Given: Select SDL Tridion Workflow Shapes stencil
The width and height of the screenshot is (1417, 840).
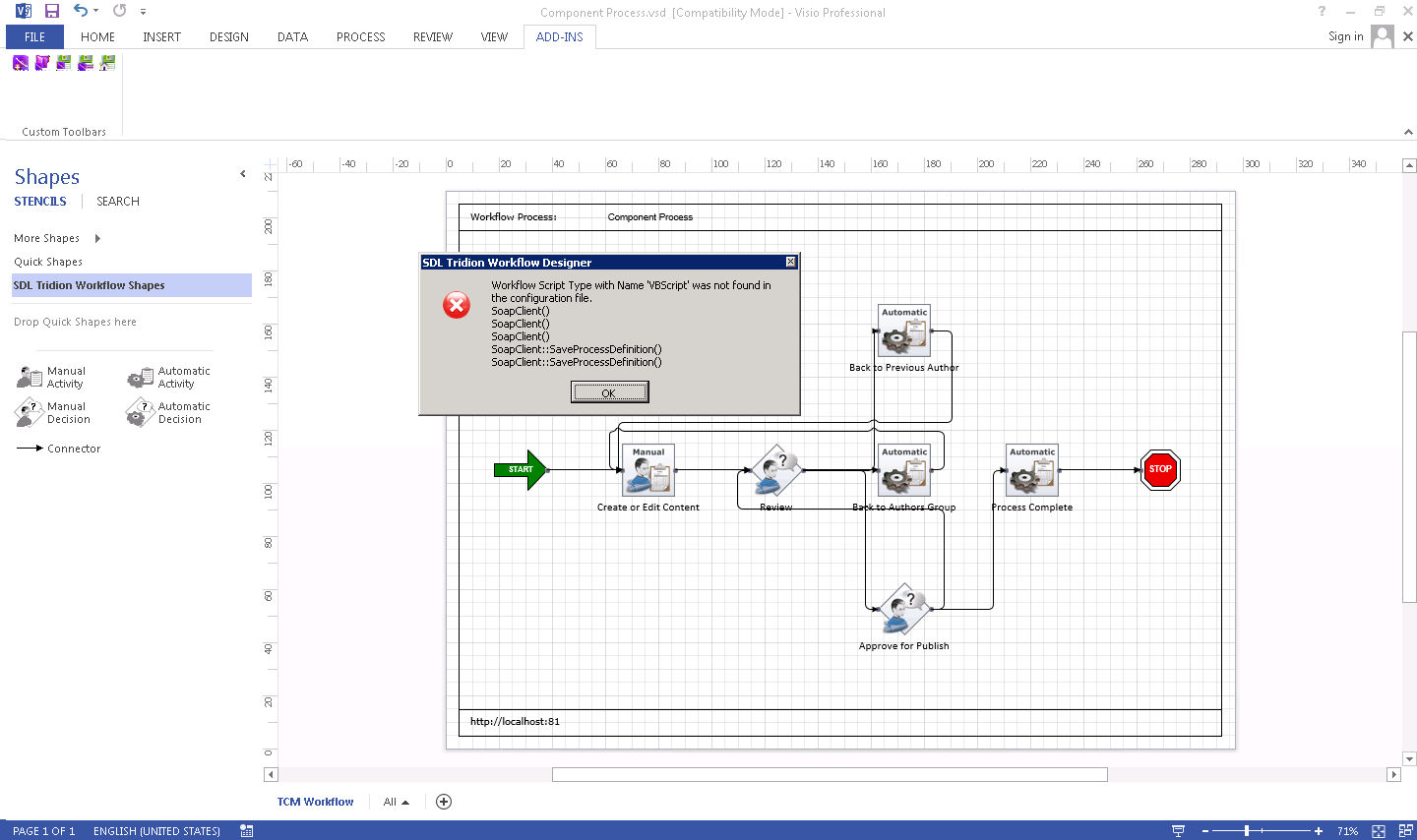Looking at the screenshot, I should 132,285.
